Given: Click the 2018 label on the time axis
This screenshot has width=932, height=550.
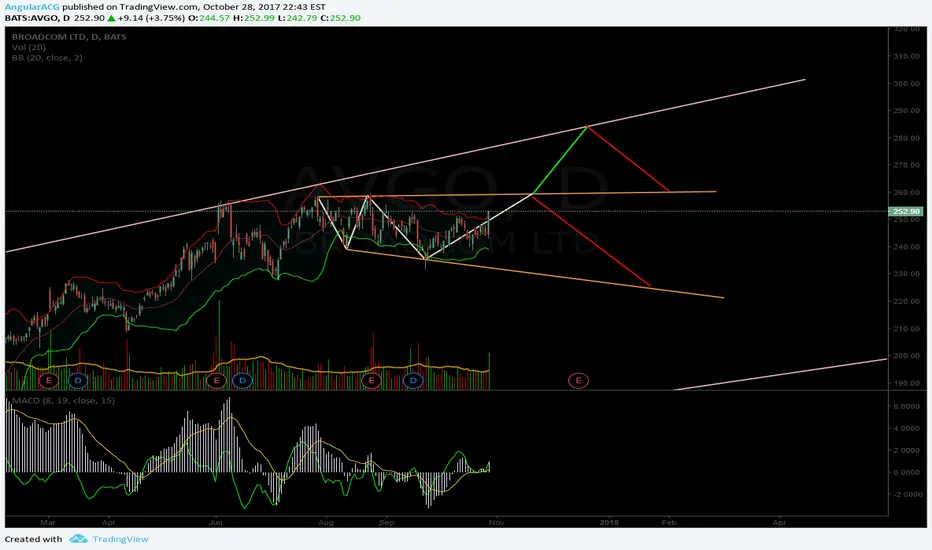Looking at the screenshot, I should [x=609, y=523].
